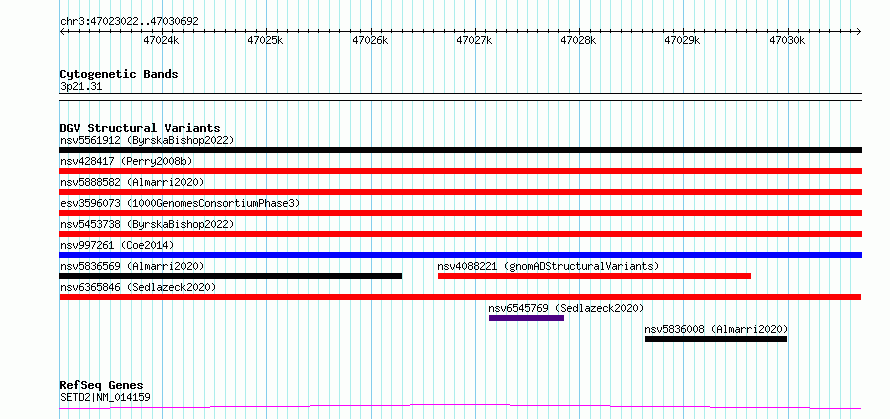Viewport: 890px width, 419px height.
Task: Click the nsv5836569 black variant bar
Action: [230, 276]
